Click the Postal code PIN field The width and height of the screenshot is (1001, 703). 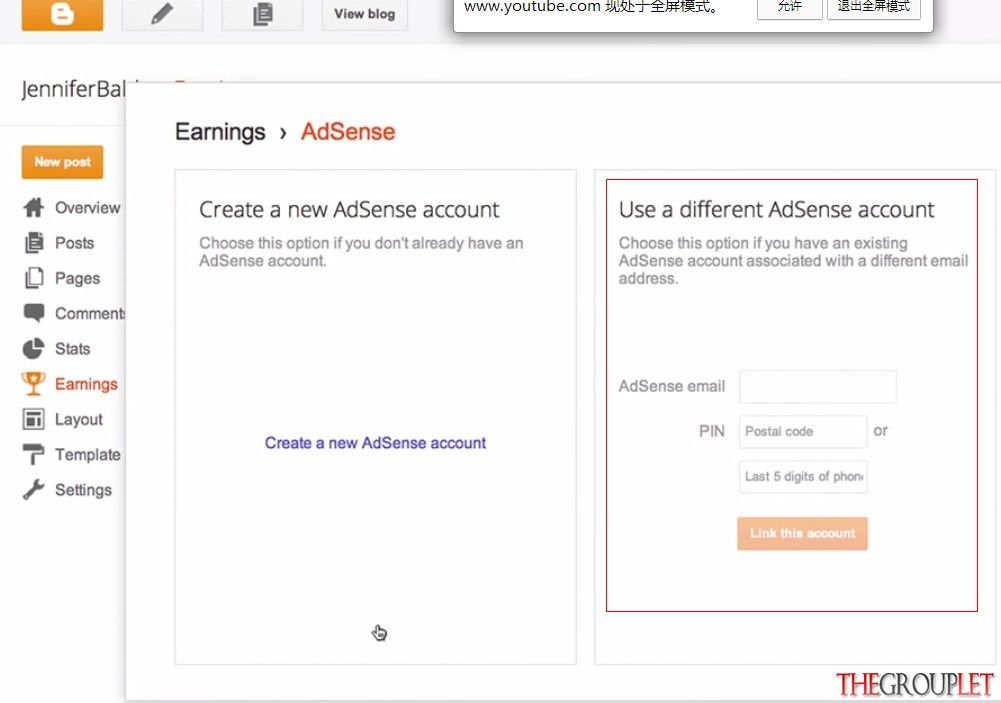803,432
